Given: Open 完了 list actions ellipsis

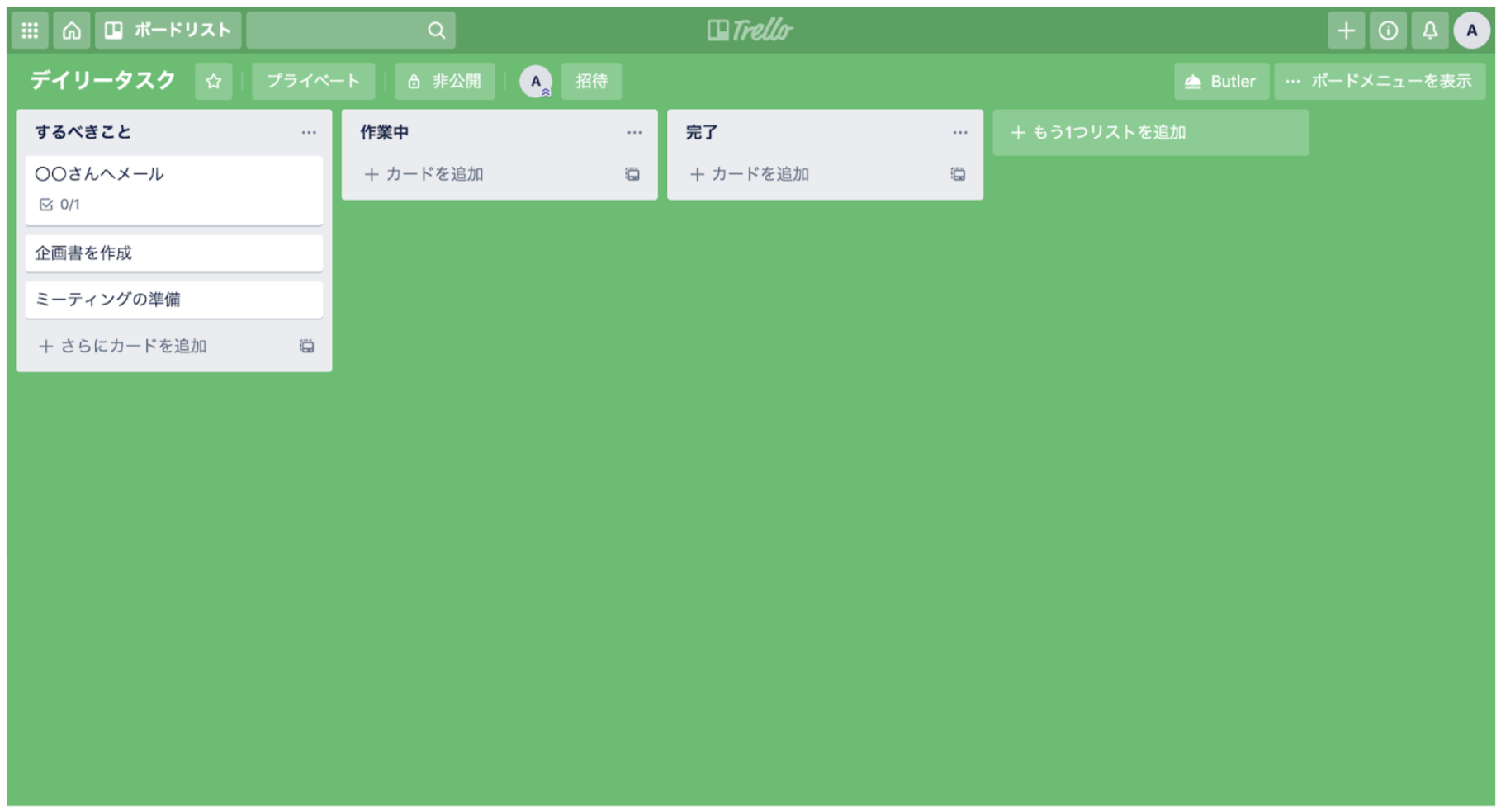Looking at the screenshot, I should [959, 132].
